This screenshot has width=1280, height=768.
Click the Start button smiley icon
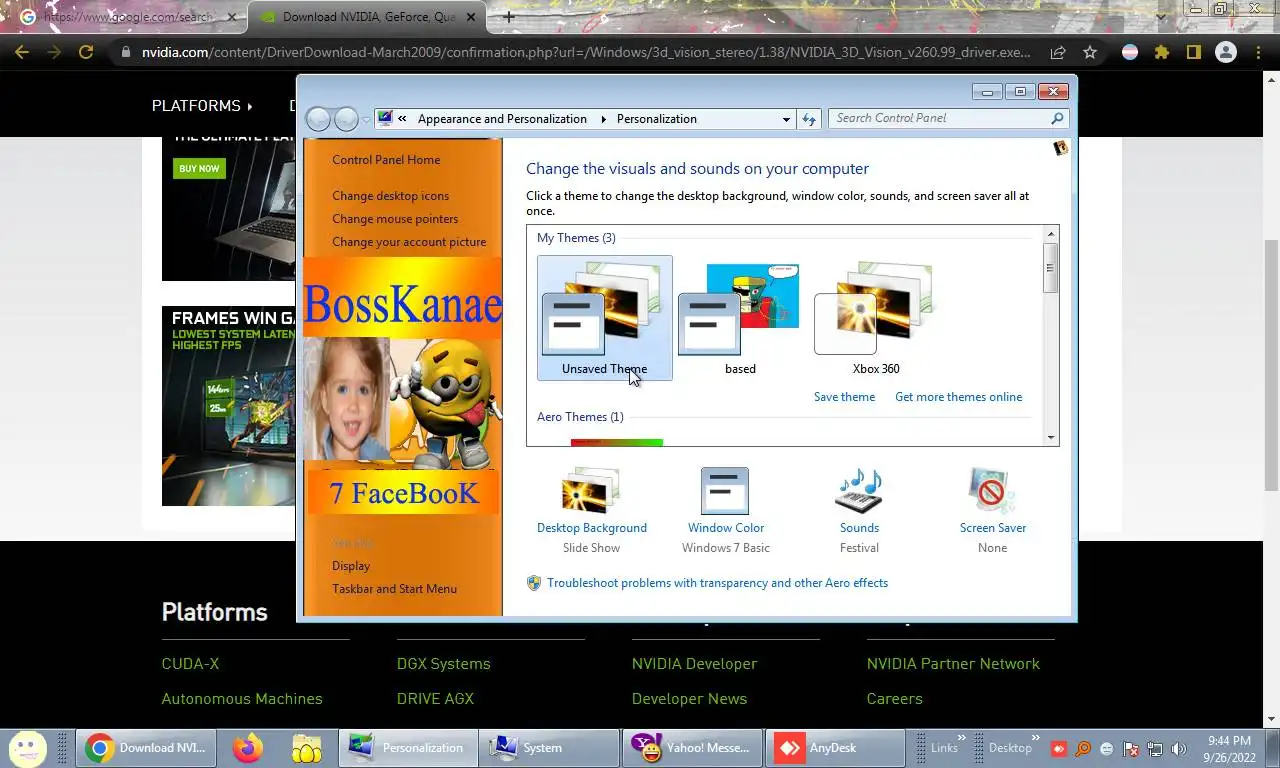(27, 748)
